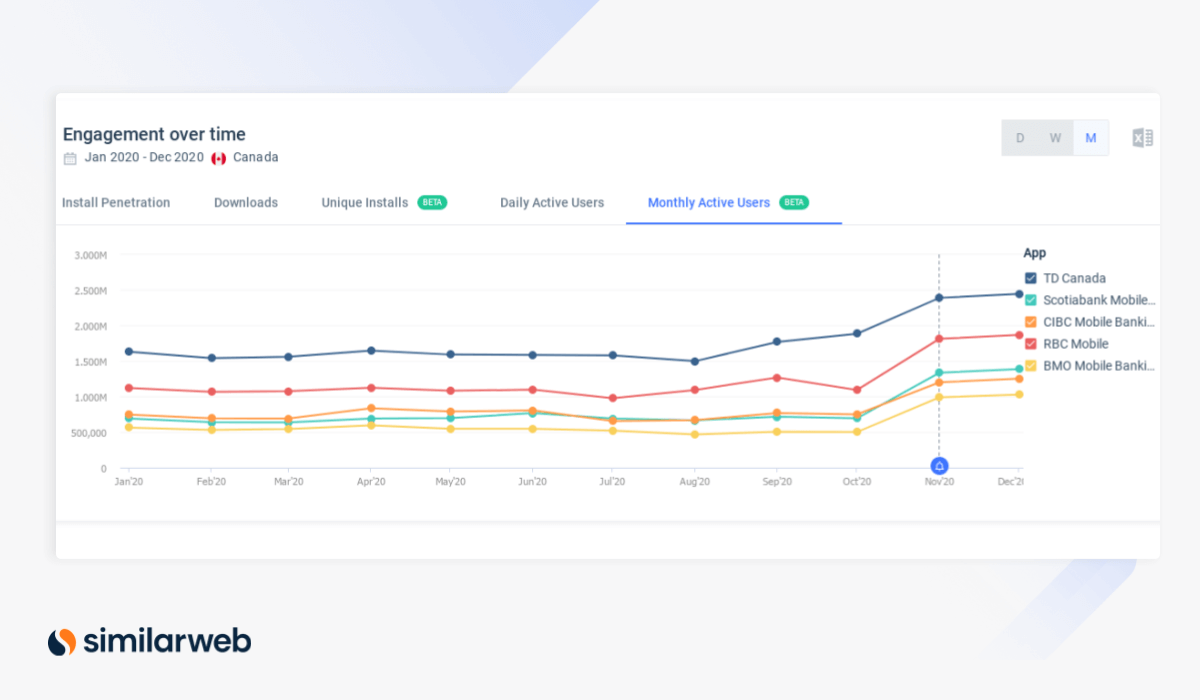
Task: Uncheck the TD Canada legend checkbox
Action: tap(1031, 278)
